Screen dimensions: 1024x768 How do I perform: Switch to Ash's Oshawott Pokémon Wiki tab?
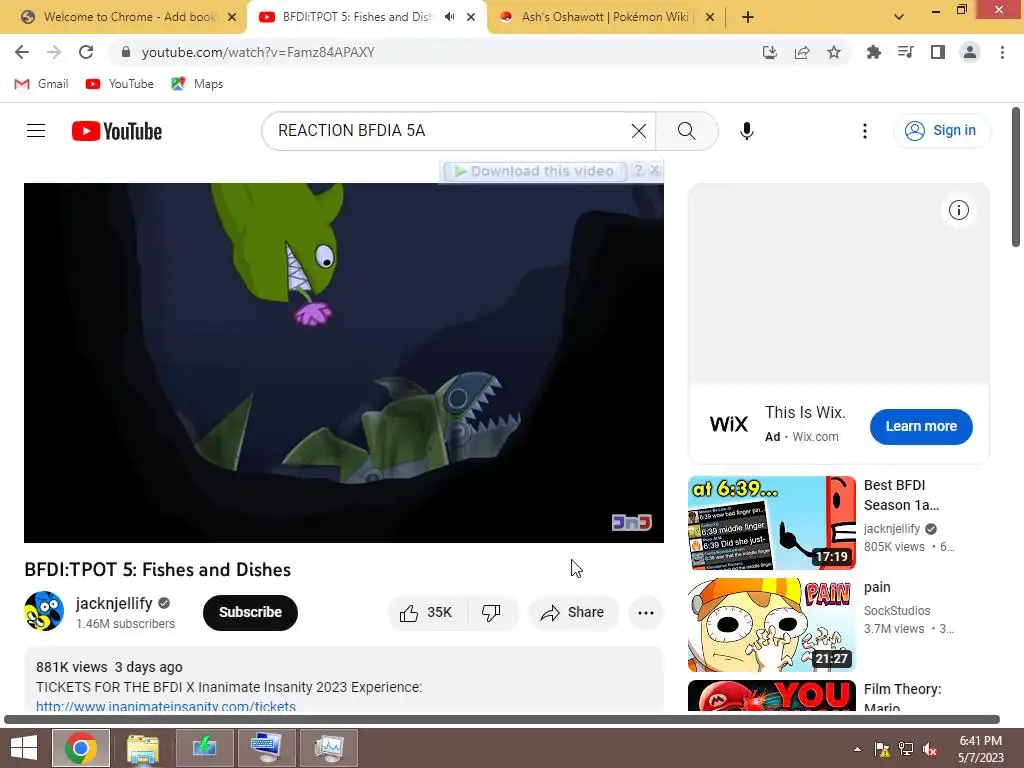click(605, 17)
